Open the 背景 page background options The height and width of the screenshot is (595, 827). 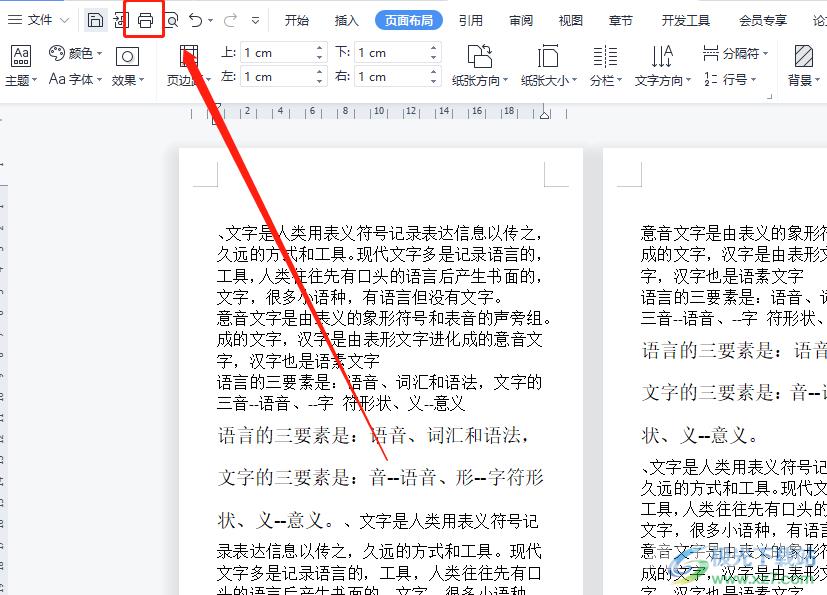804,65
